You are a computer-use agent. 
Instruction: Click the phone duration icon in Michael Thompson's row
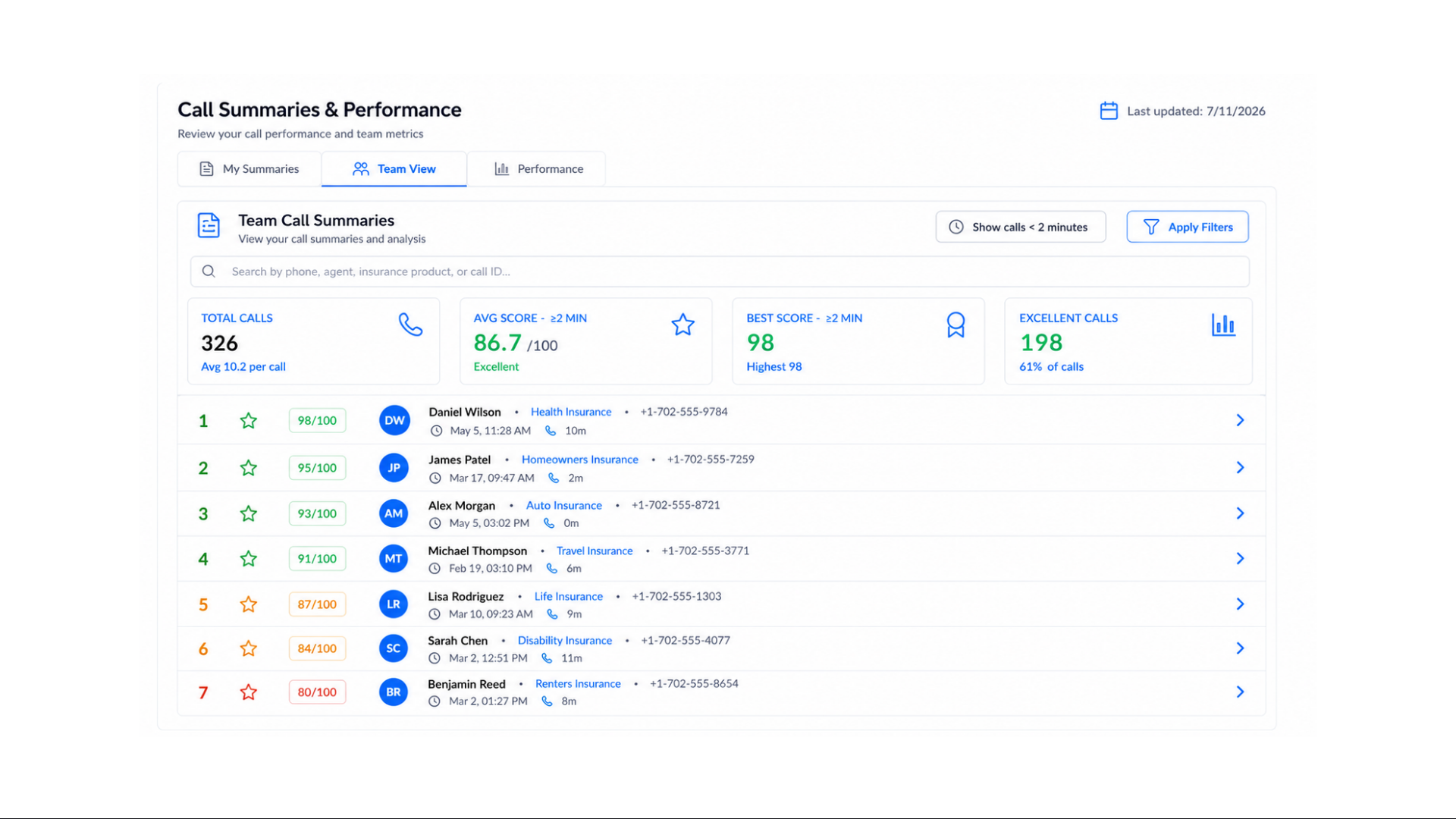coord(552,569)
